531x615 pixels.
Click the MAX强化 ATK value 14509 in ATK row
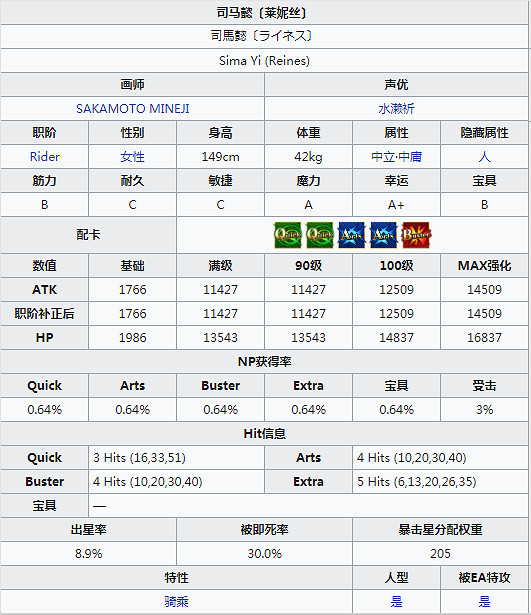484,290
